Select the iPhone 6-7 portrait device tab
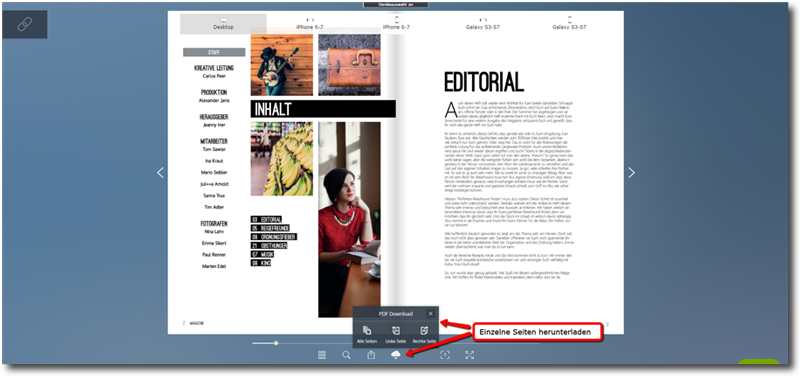 tap(396, 24)
